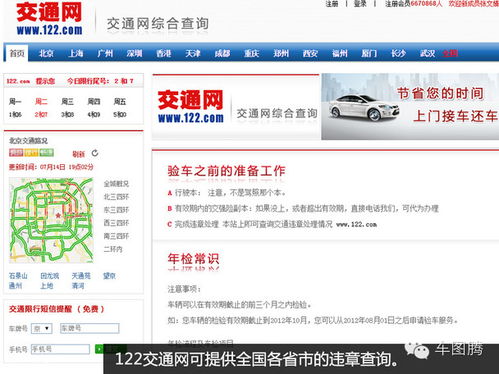Select 长沙 in the city navigation bar
The height and width of the screenshot is (374, 499).
click(398, 53)
